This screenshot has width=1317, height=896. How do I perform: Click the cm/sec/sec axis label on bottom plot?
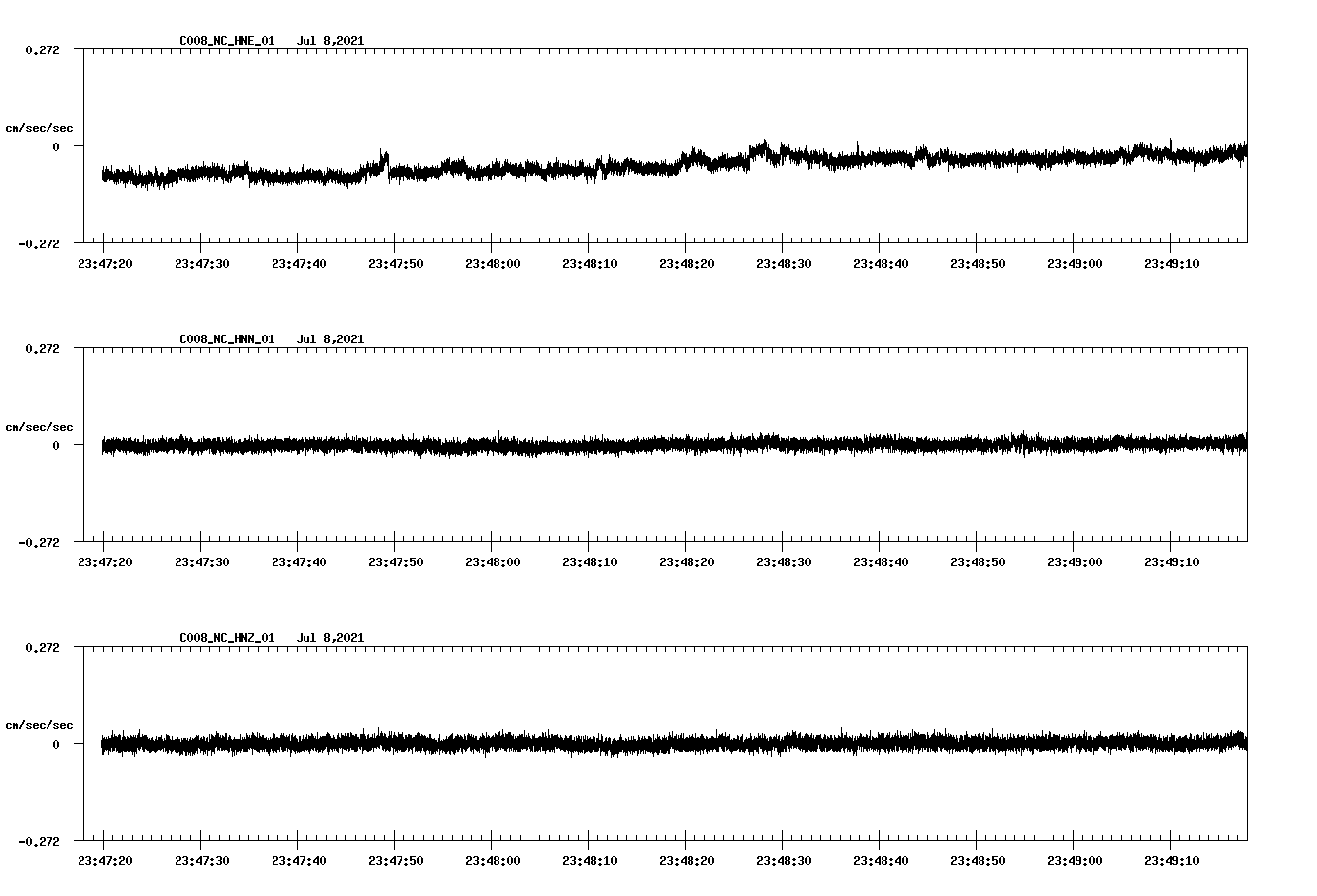tap(40, 722)
